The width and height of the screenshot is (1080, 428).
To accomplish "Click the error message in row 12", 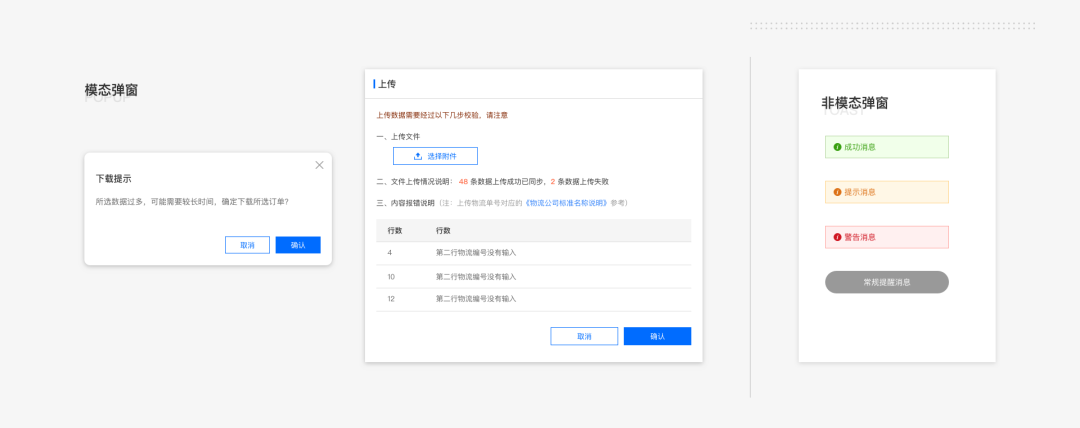I will pyautogui.click(x=476, y=299).
